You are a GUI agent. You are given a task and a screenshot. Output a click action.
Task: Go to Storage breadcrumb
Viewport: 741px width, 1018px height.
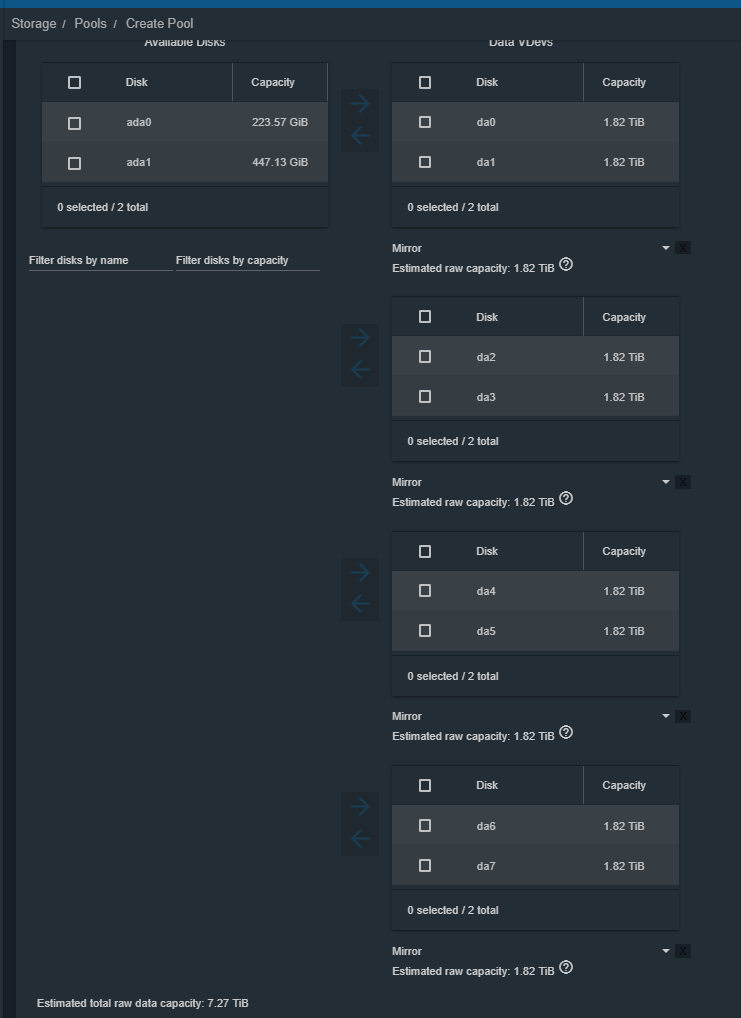coord(34,23)
